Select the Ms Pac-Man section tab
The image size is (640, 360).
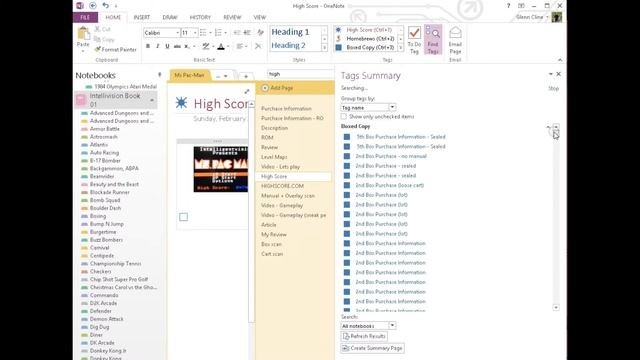pos(189,76)
